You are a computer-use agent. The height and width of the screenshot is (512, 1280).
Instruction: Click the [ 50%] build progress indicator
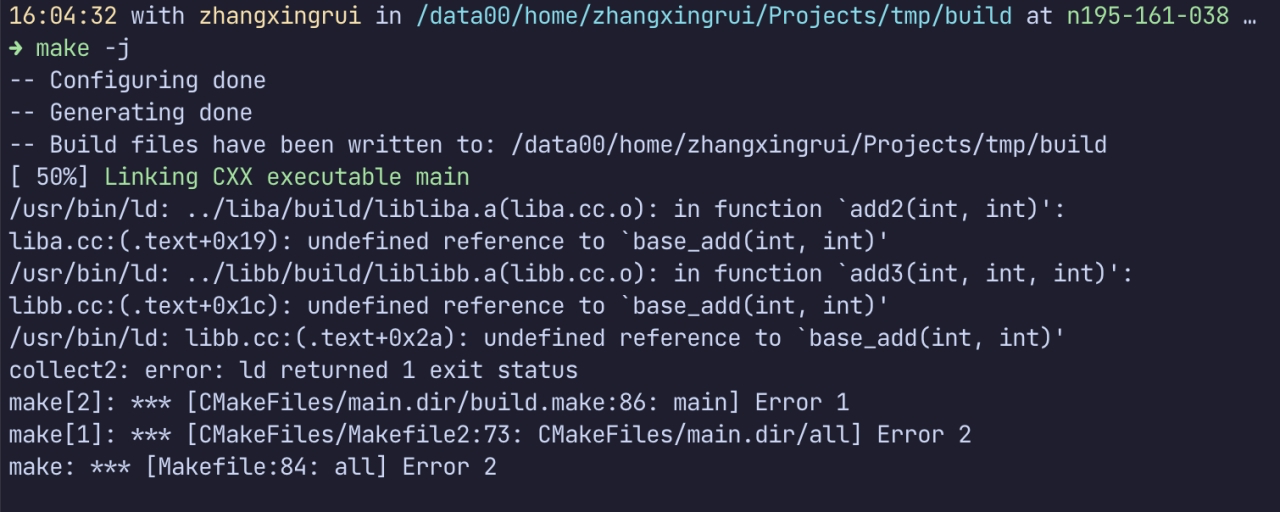[50, 177]
